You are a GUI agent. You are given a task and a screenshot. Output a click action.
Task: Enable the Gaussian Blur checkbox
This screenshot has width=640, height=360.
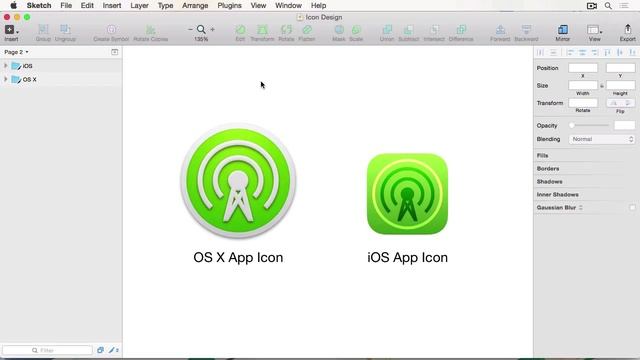click(632, 207)
